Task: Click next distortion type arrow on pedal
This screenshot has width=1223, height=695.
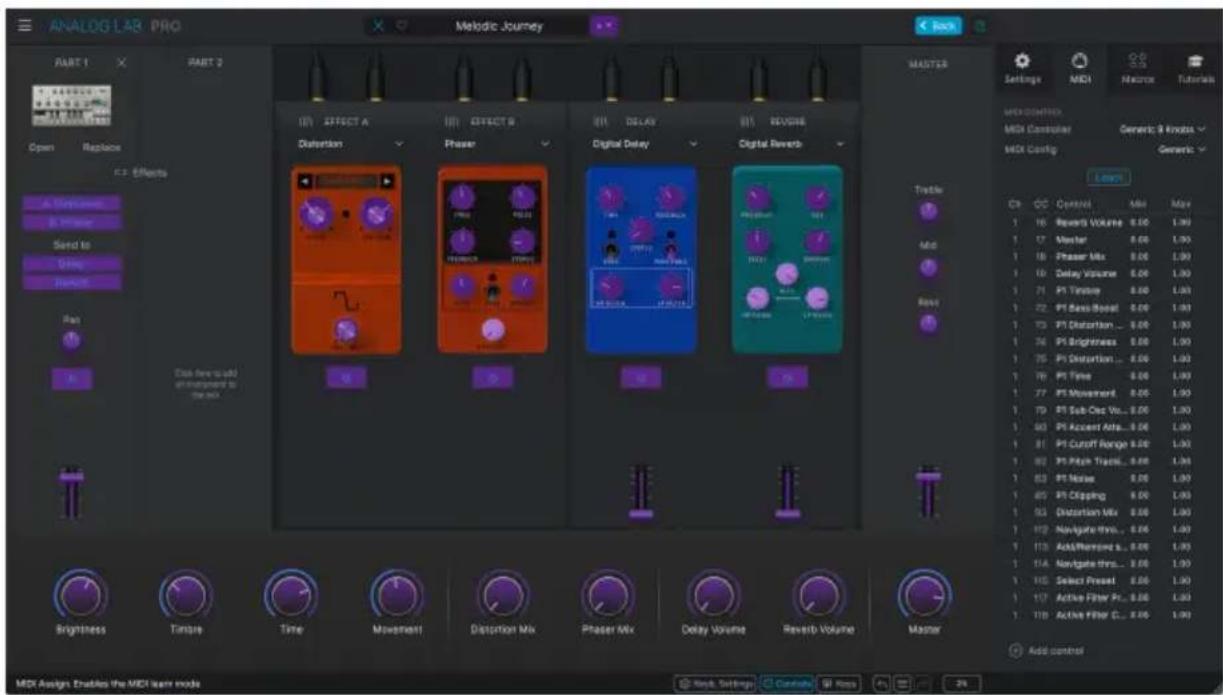Action: (x=385, y=181)
